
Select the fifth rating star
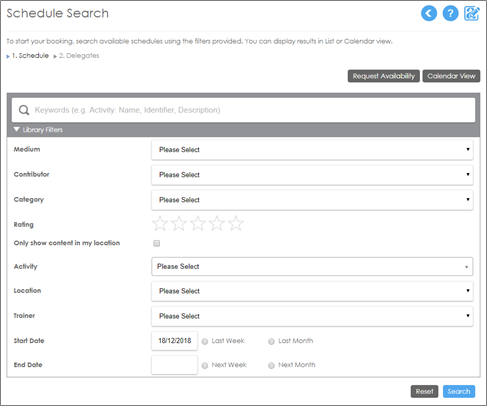[236, 223]
